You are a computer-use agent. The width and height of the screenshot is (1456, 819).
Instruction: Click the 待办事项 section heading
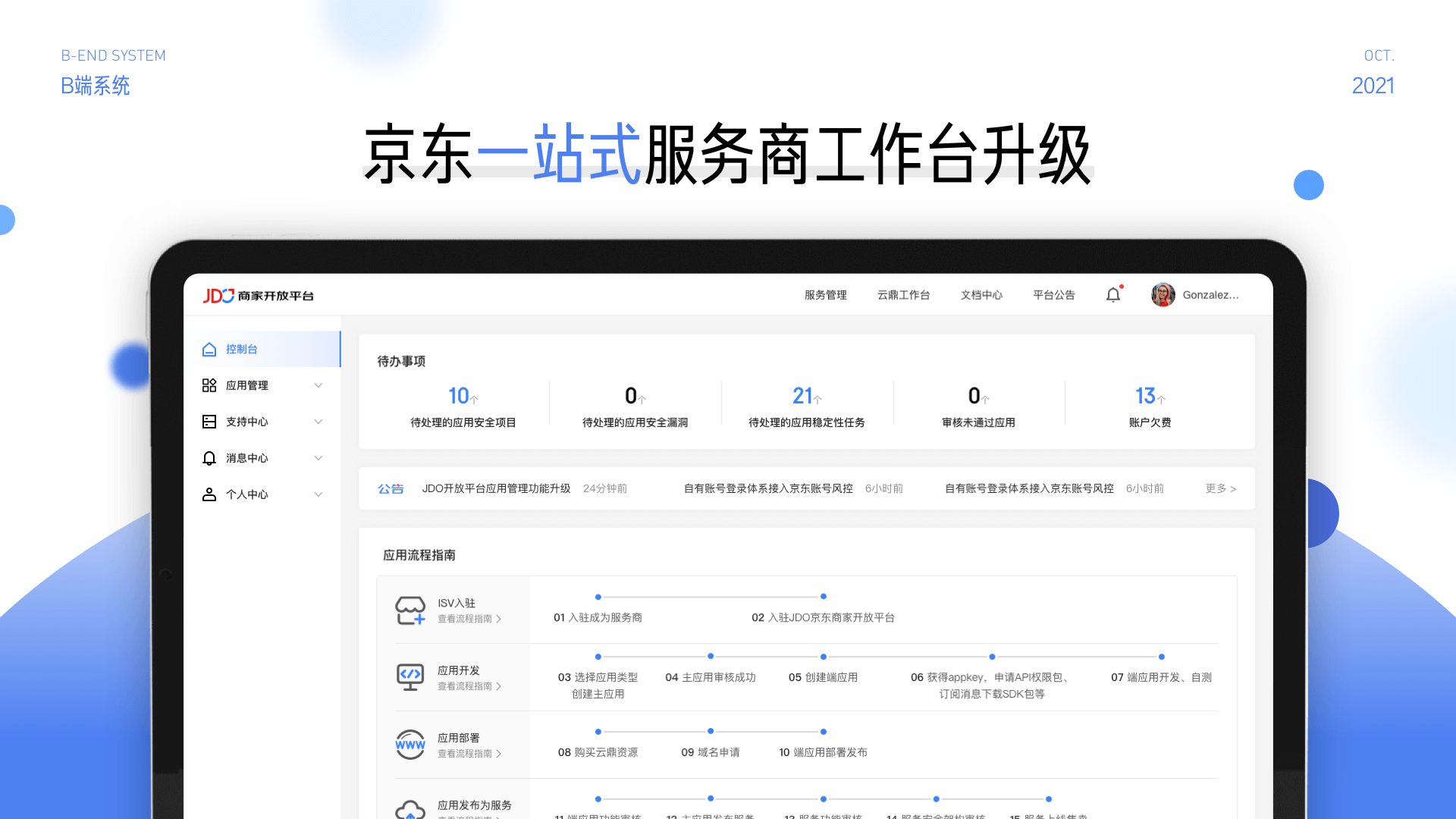pos(401,361)
